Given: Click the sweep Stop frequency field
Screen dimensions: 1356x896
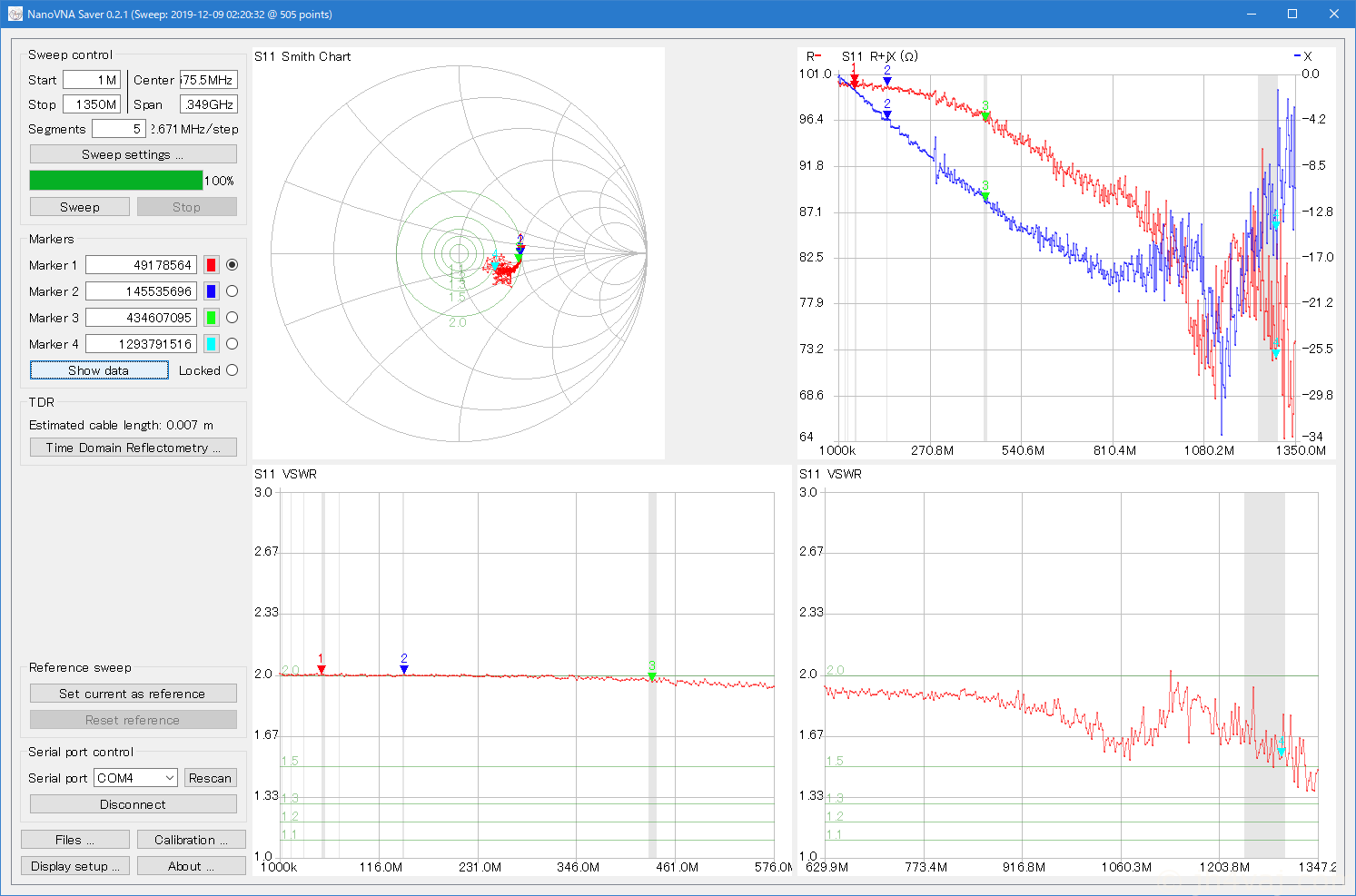Looking at the screenshot, I should [x=92, y=104].
